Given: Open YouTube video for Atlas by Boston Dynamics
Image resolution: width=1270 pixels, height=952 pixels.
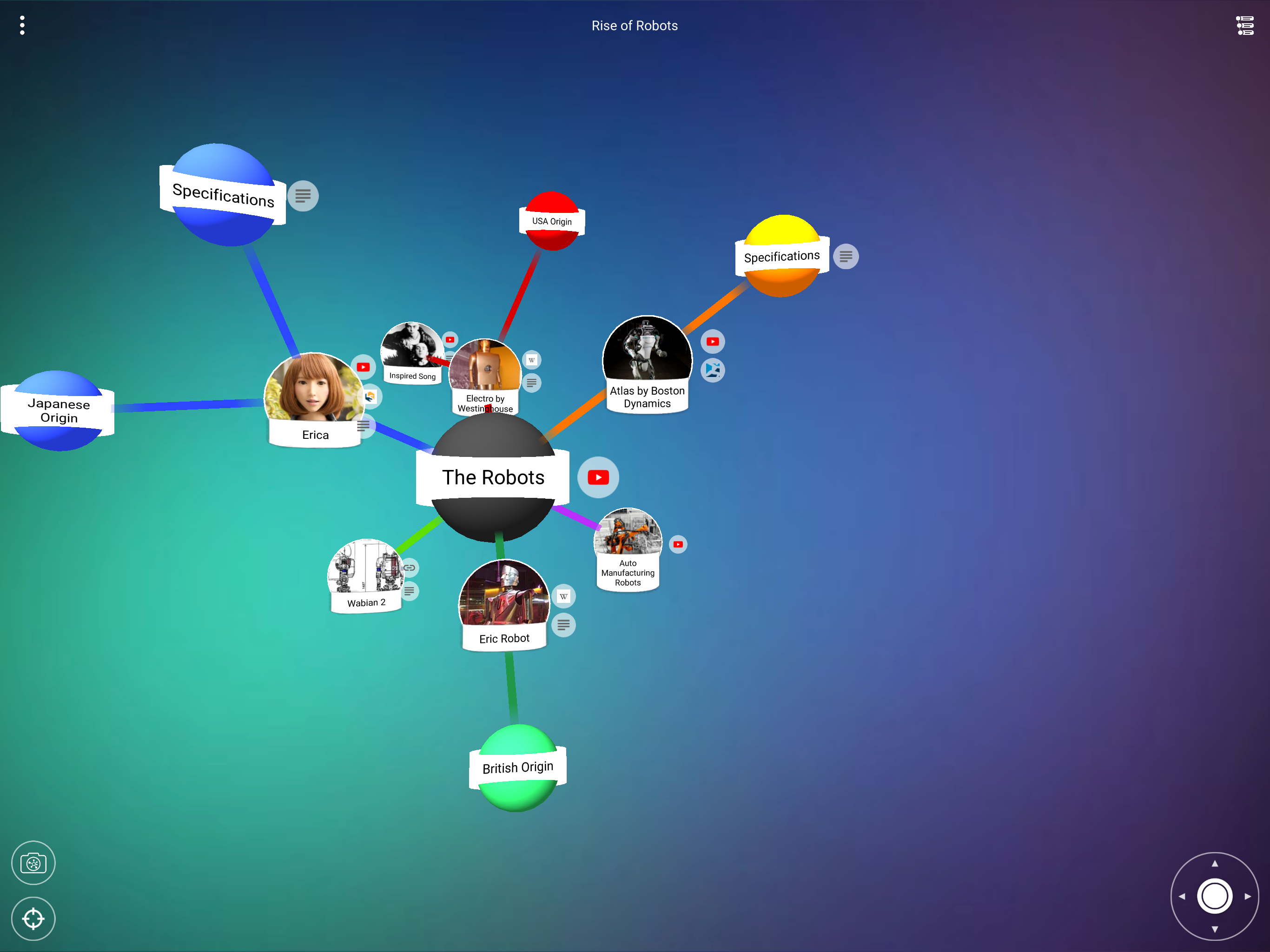Looking at the screenshot, I should pos(713,342).
